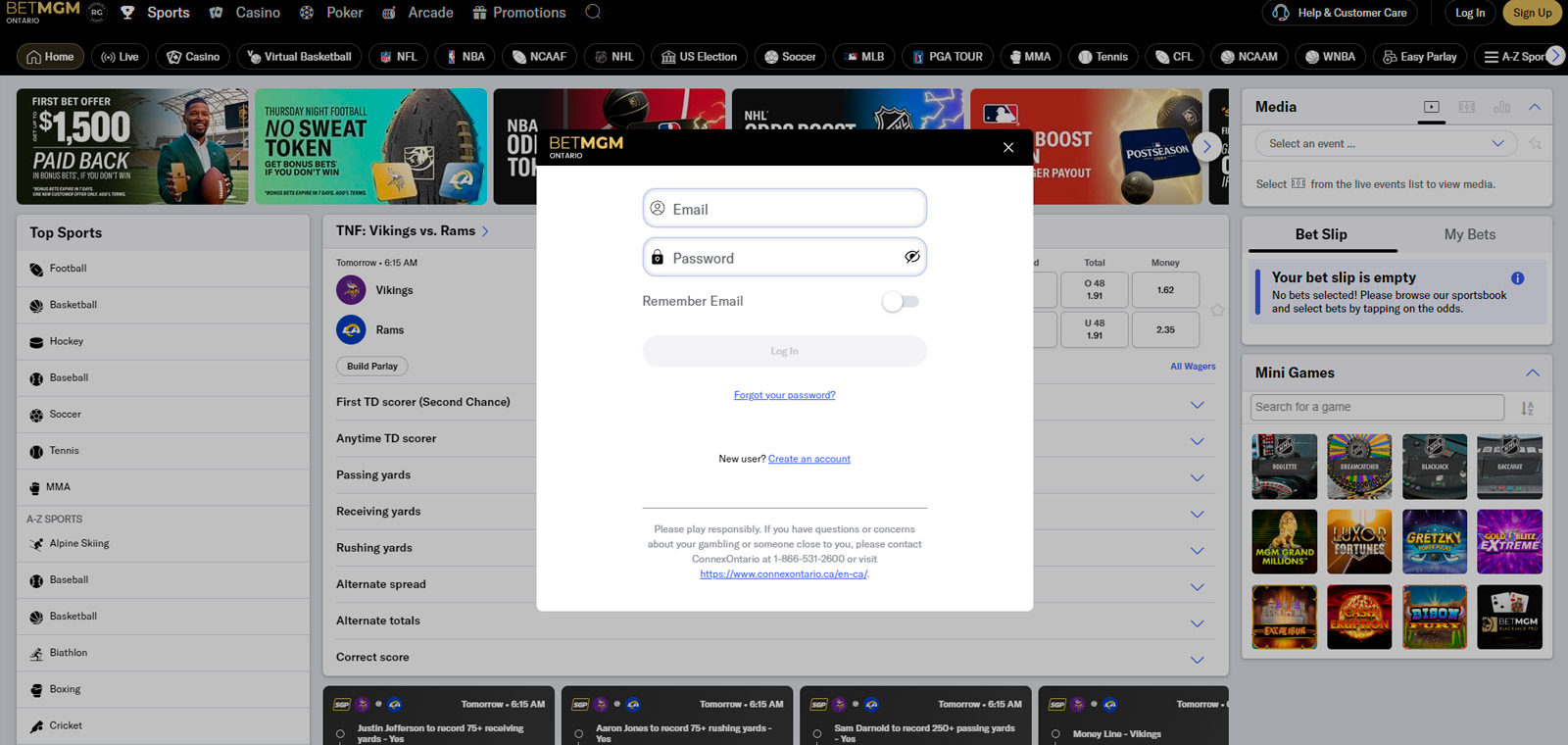Open Biathlon in A-Z Sports
Viewport: 1568px width, 745px height.
163,653
